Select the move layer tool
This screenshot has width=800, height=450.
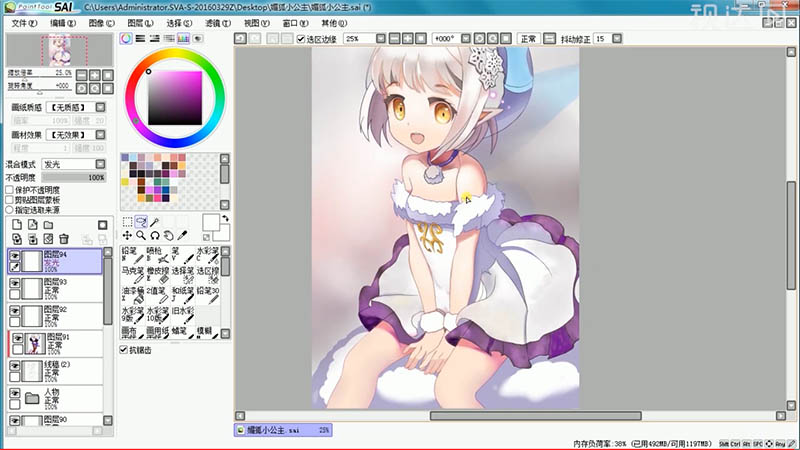click(128, 235)
